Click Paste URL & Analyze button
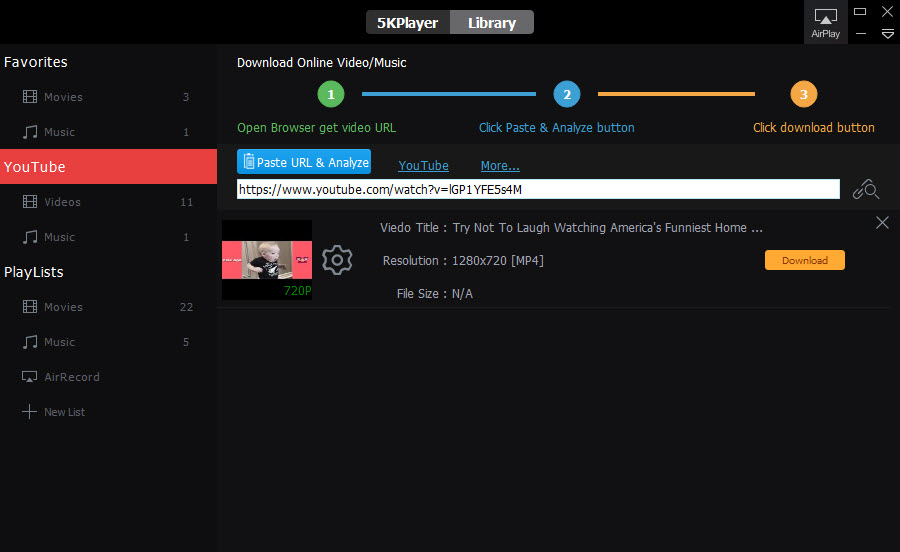This screenshot has width=900, height=552. [304, 162]
